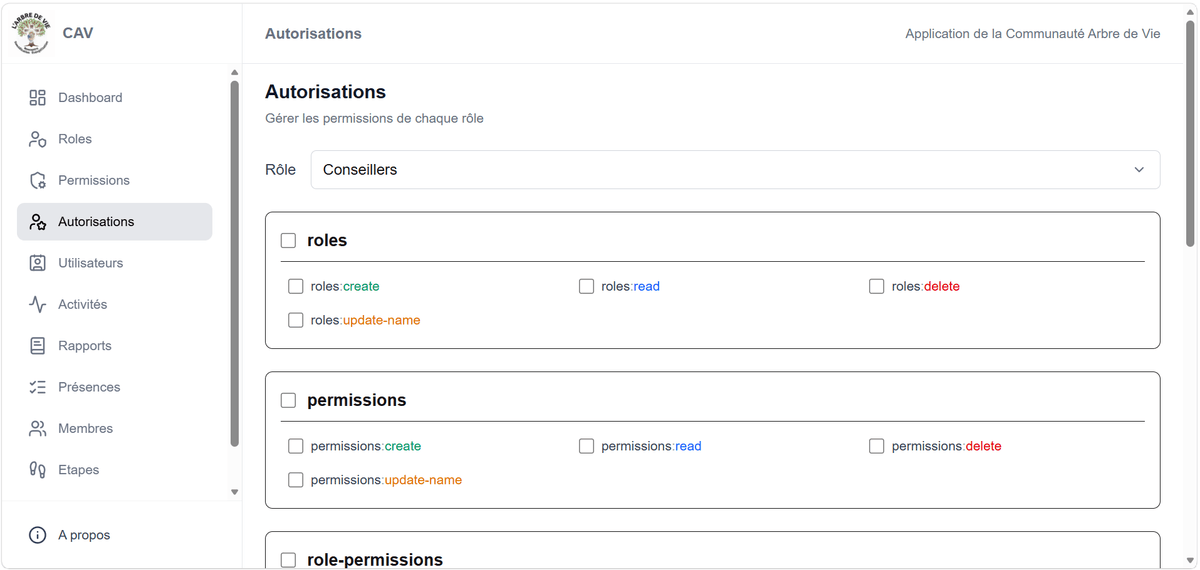Toggle all permissions group checkbox
The width and height of the screenshot is (1200, 570).
pos(288,400)
